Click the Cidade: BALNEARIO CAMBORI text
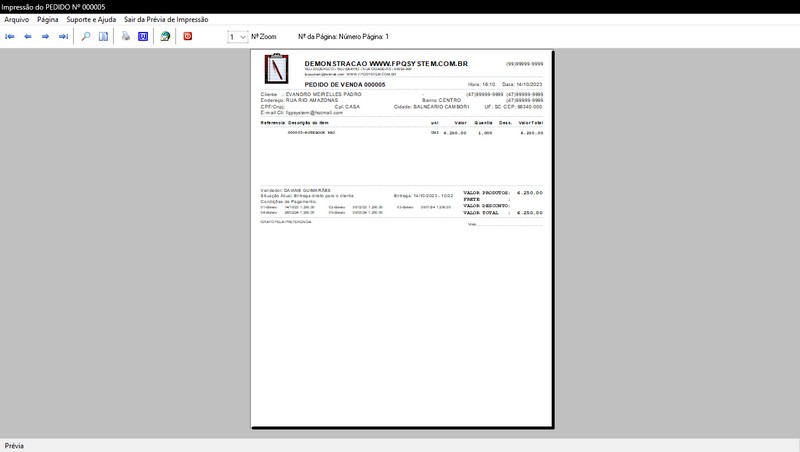The image size is (800, 452). click(431, 107)
